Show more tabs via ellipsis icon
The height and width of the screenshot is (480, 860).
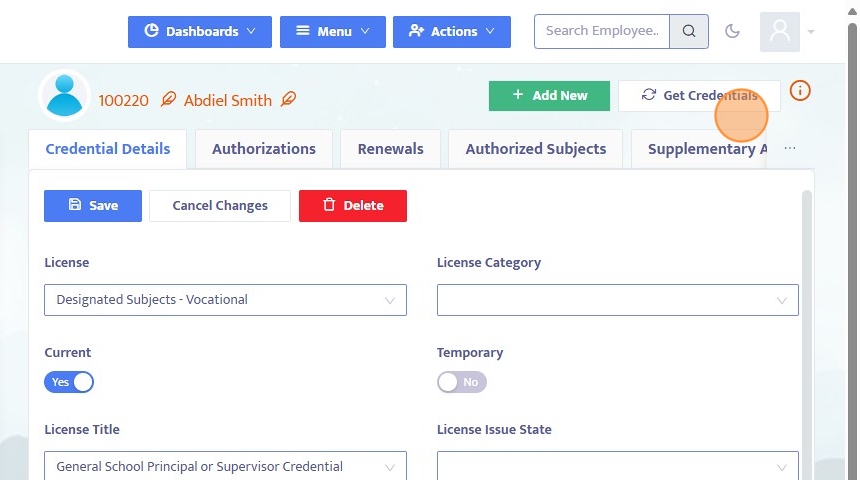790,149
